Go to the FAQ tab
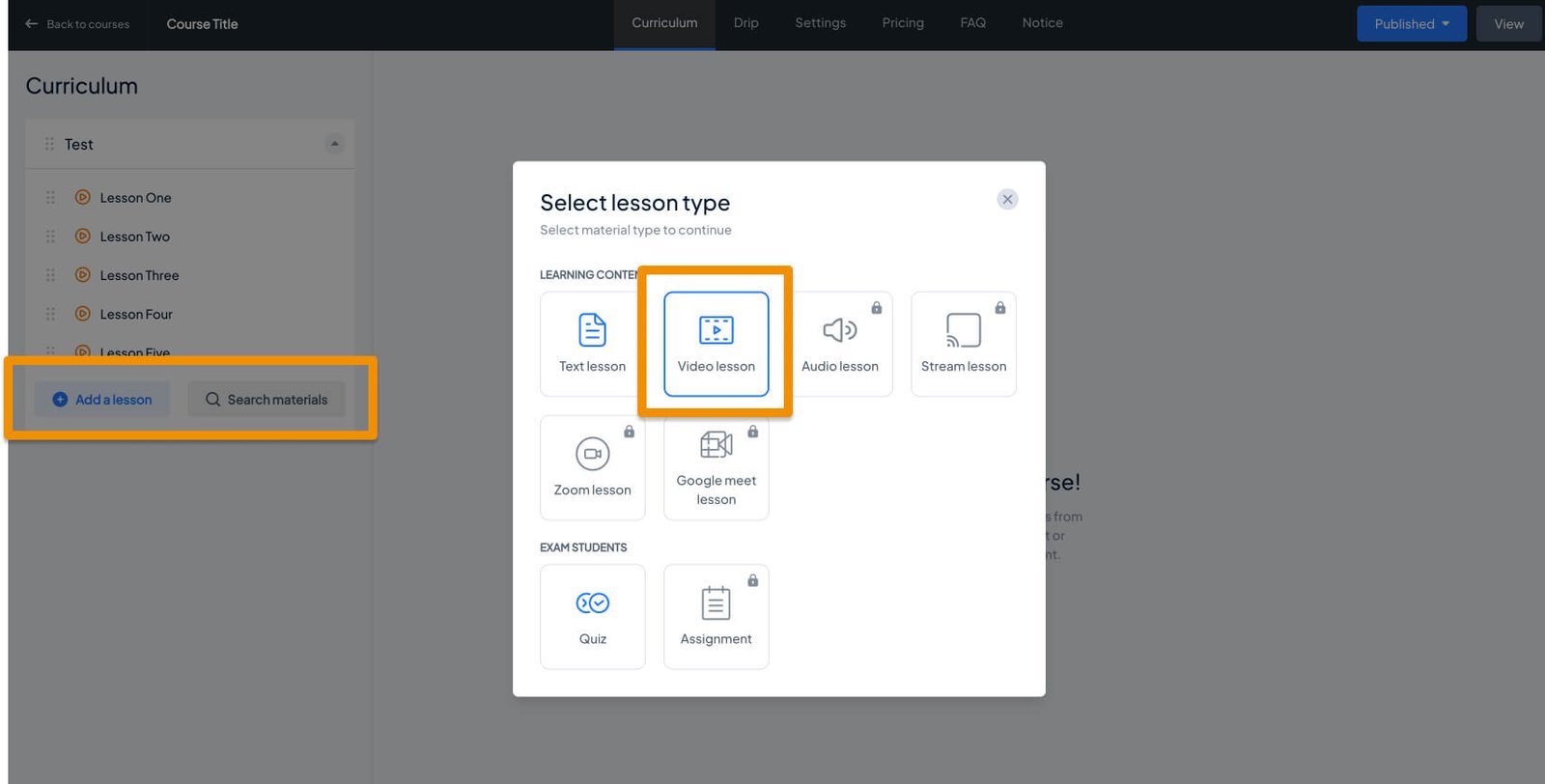Viewport: 1545px width, 784px height. (972, 23)
